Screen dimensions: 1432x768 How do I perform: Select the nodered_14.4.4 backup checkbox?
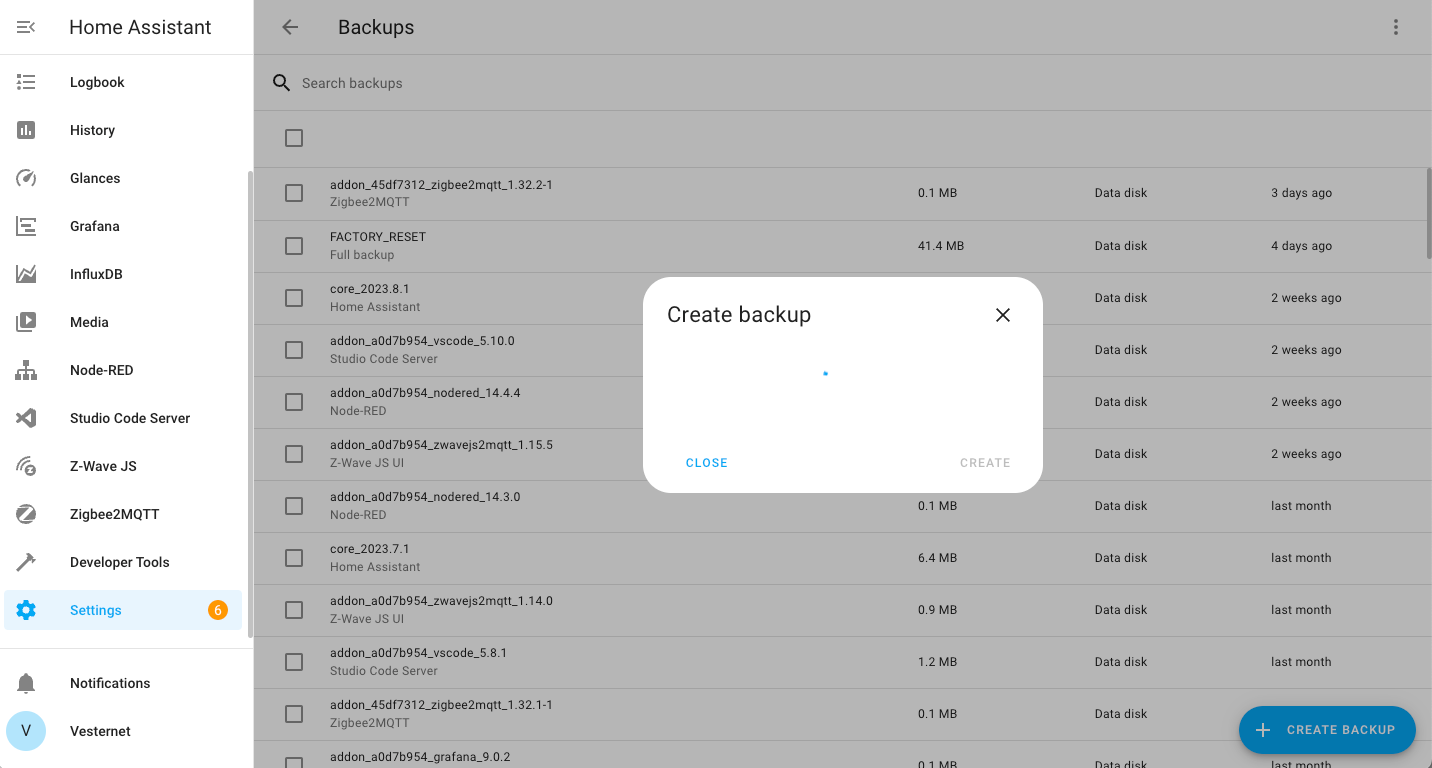click(x=294, y=401)
